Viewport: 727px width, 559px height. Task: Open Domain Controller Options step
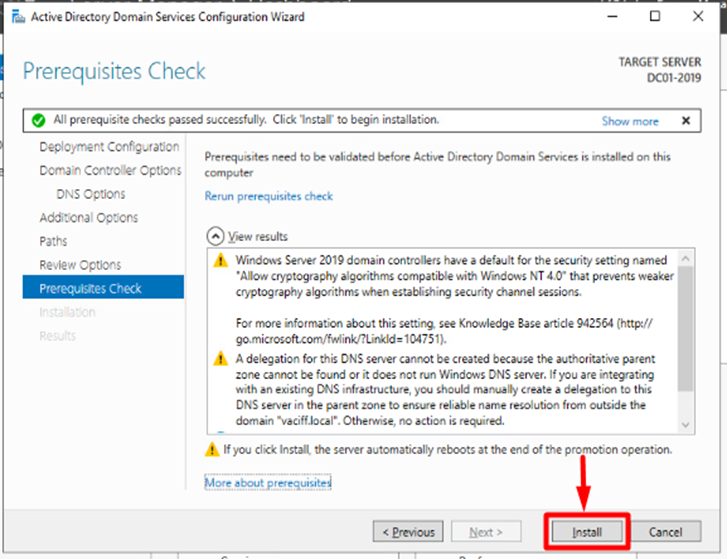pyautogui.click(x=110, y=170)
